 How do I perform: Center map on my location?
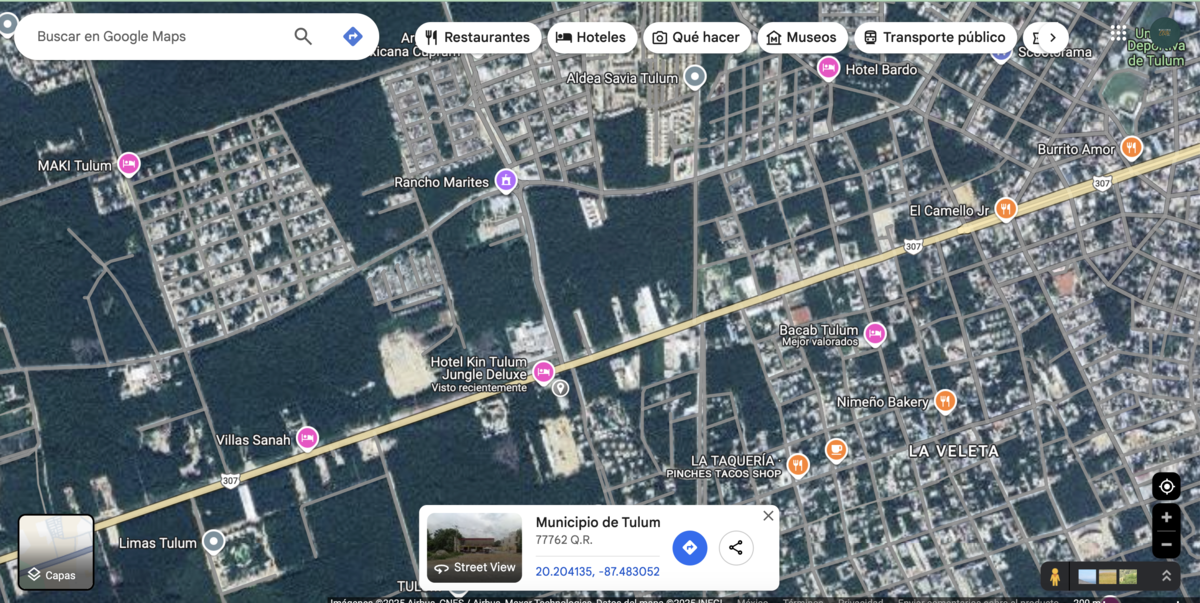click(1166, 487)
